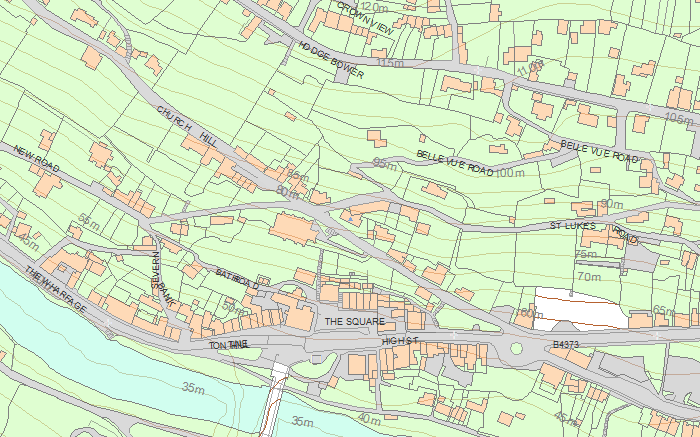Click the 50m contour label

[234, 306]
